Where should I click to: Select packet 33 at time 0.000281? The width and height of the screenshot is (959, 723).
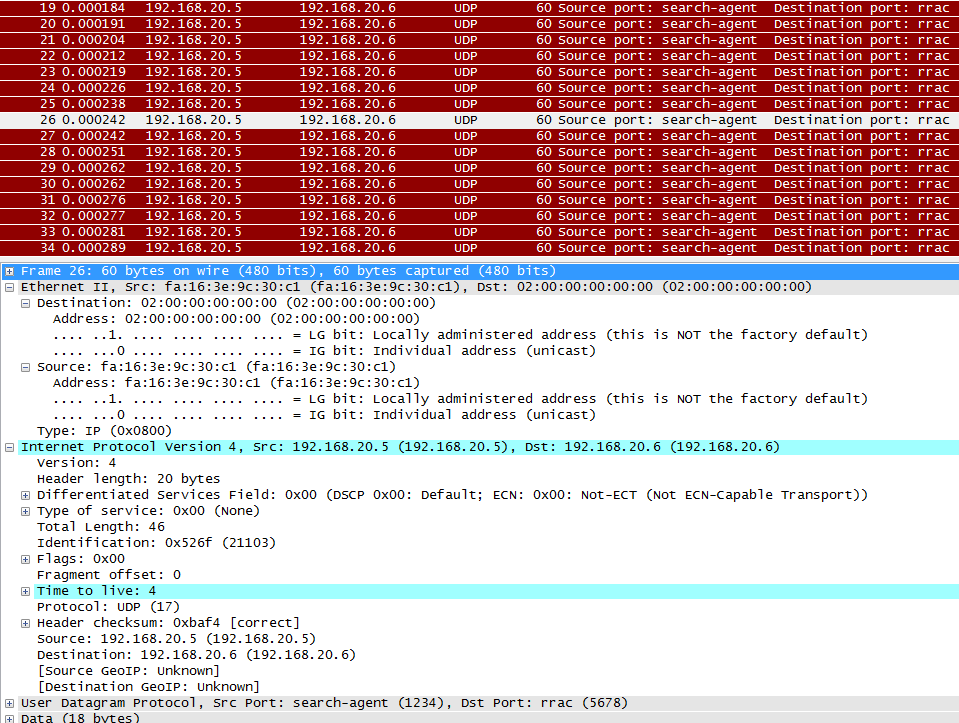pos(480,231)
